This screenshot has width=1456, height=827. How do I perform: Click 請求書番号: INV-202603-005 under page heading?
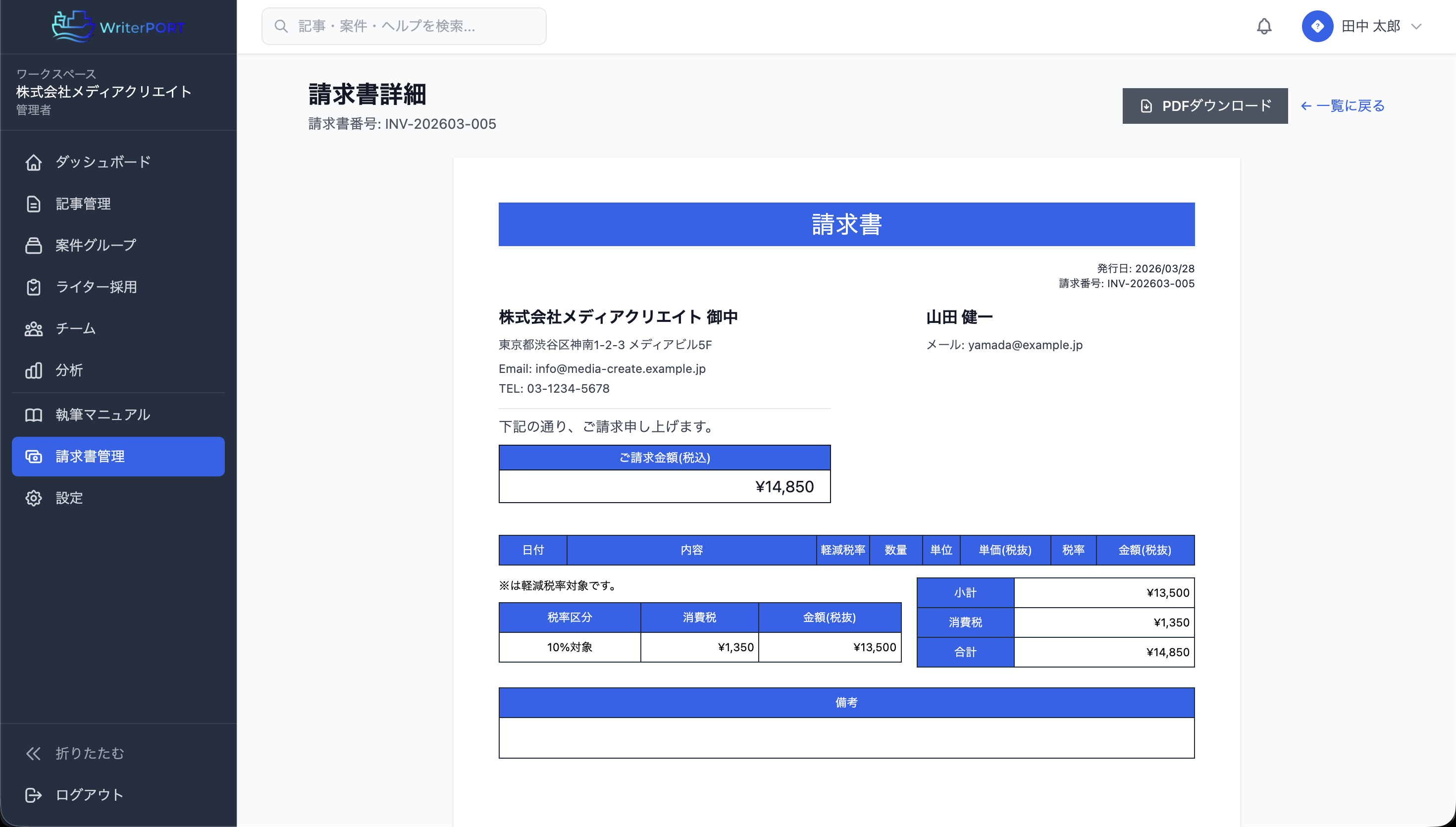(402, 124)
